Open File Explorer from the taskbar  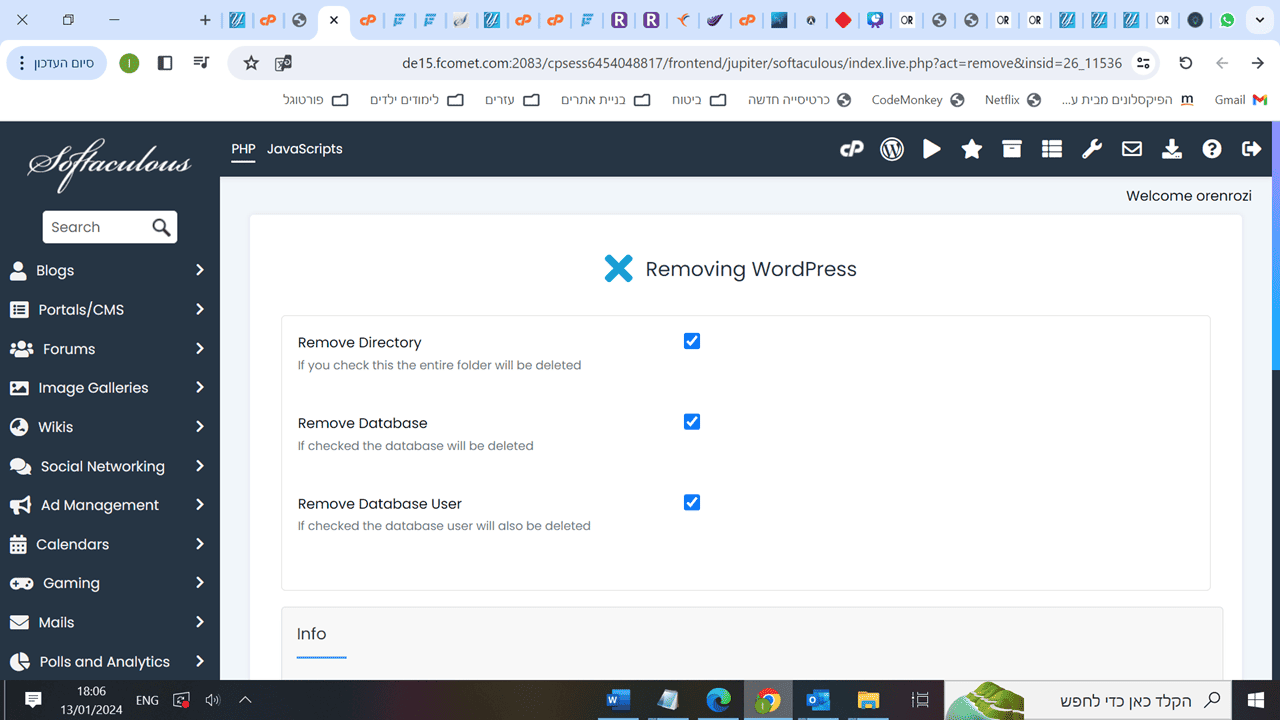click(868, 700)
